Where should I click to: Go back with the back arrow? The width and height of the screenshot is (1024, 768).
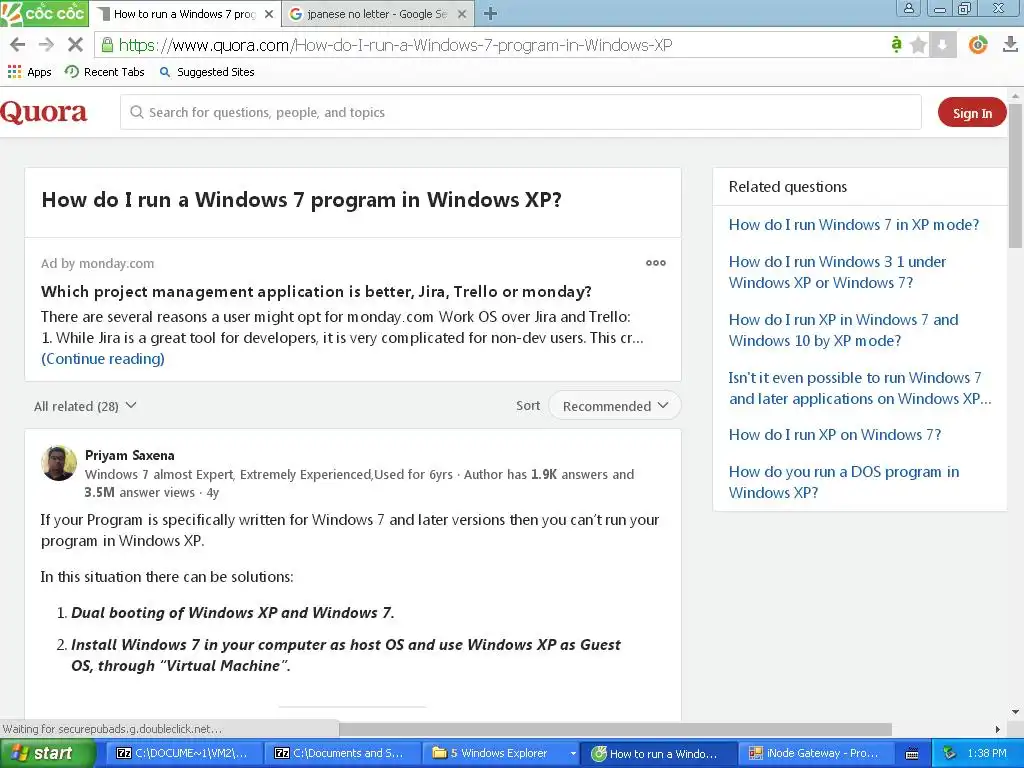(18, 45)
